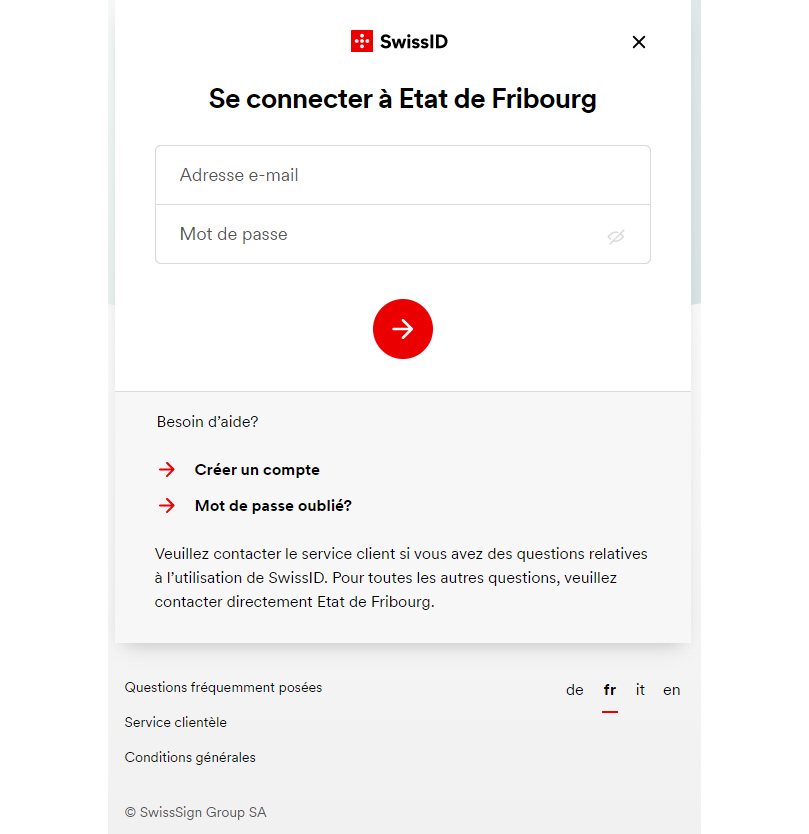View the Conditions générales

pyautogui.click(x=190, y=757)
